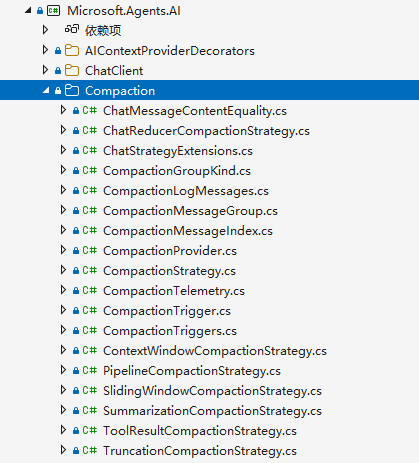Click the C# icon of CompactionTelemetry.cs

[x=90, y=290]
